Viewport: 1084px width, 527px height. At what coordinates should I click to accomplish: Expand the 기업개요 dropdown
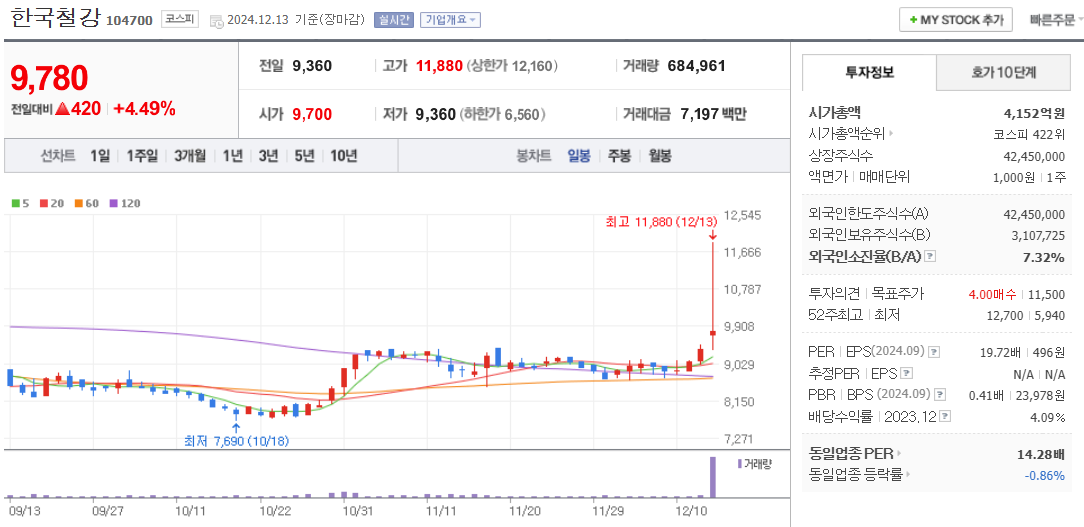450,20
